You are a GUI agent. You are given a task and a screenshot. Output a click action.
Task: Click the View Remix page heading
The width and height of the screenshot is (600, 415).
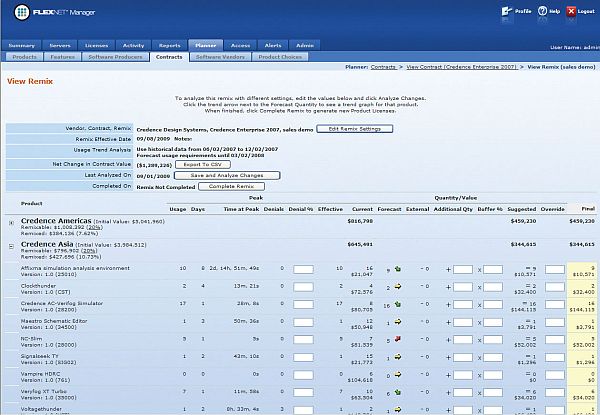point(30,81)
